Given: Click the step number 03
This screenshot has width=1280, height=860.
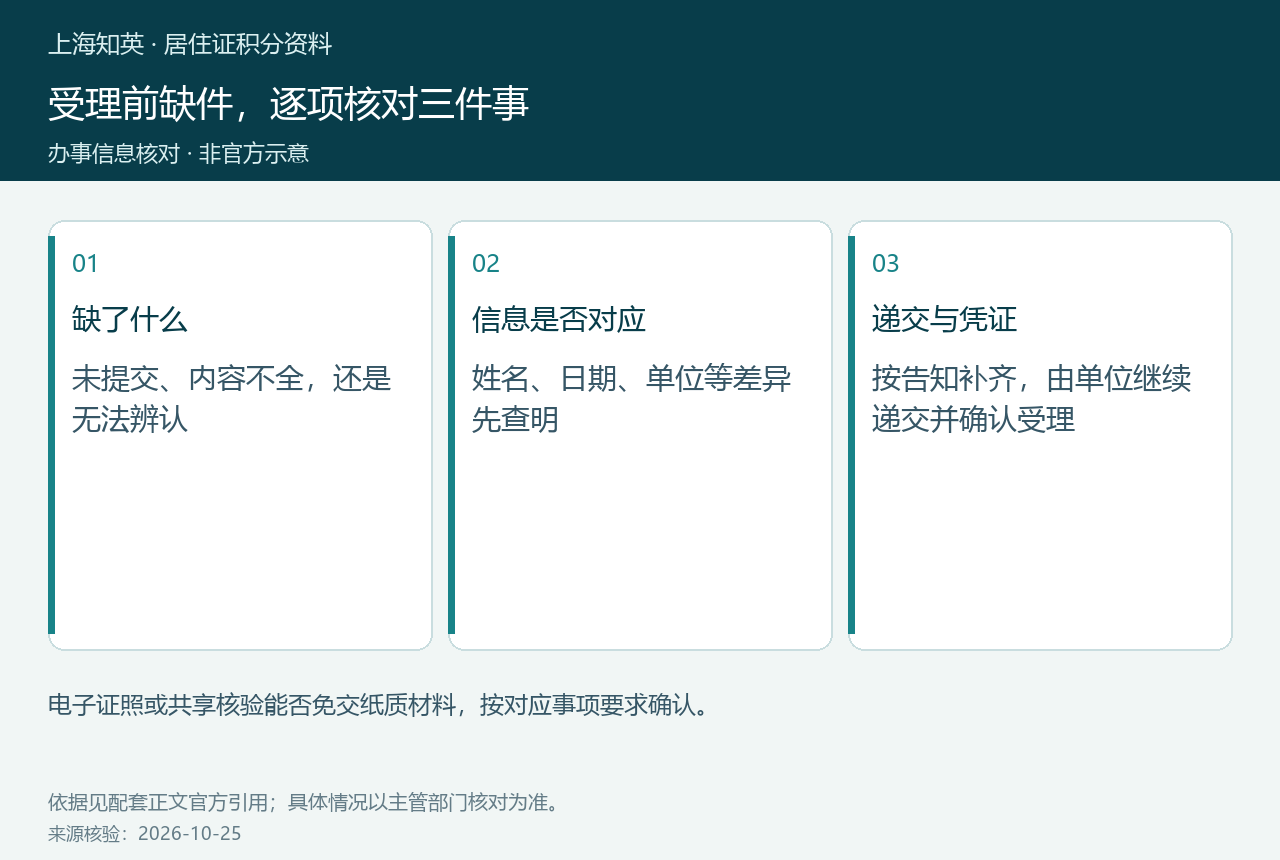Looking at the screenshot, I should [x=886, y=263].
